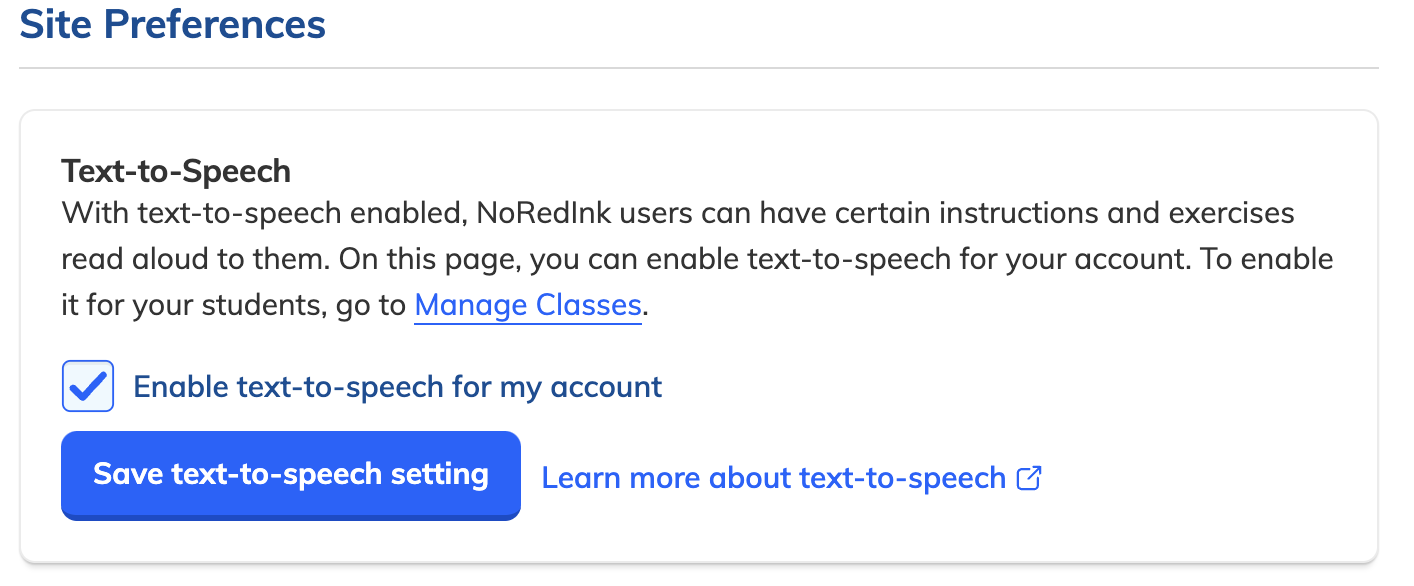Click 'read aloud to them' text
The width and height of the screenshot is (1414, 586).
(194, 259)
